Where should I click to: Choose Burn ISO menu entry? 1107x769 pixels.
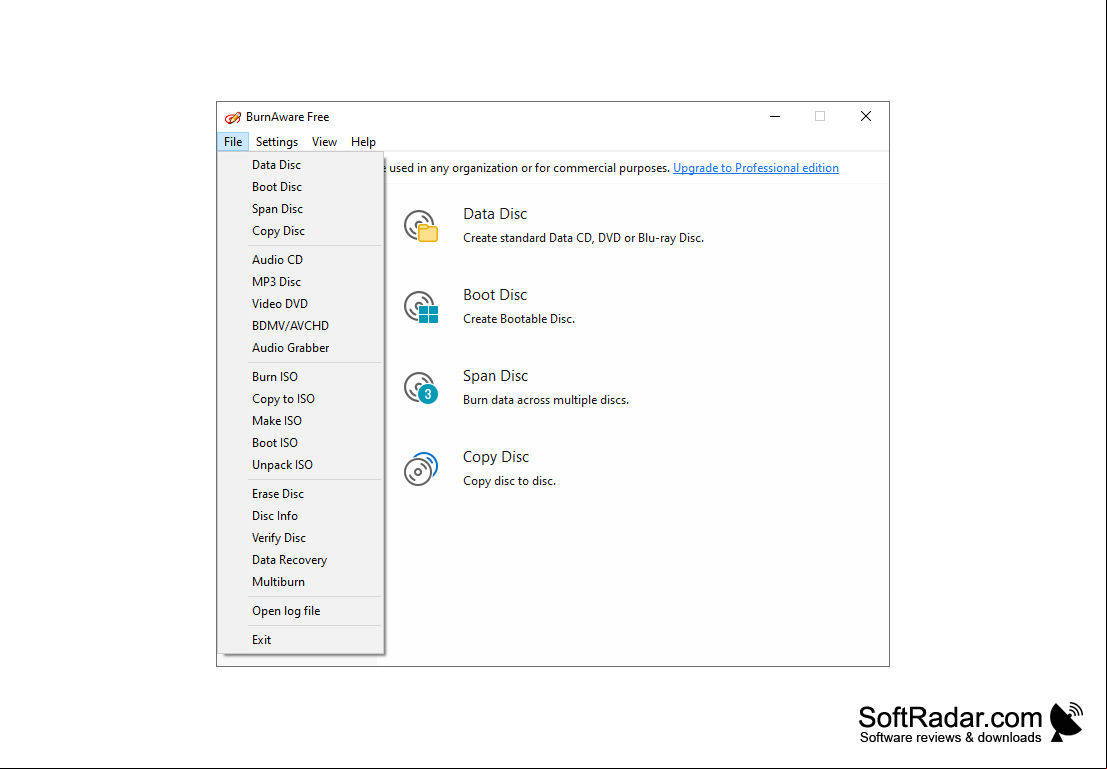click(x=301, y=376)
